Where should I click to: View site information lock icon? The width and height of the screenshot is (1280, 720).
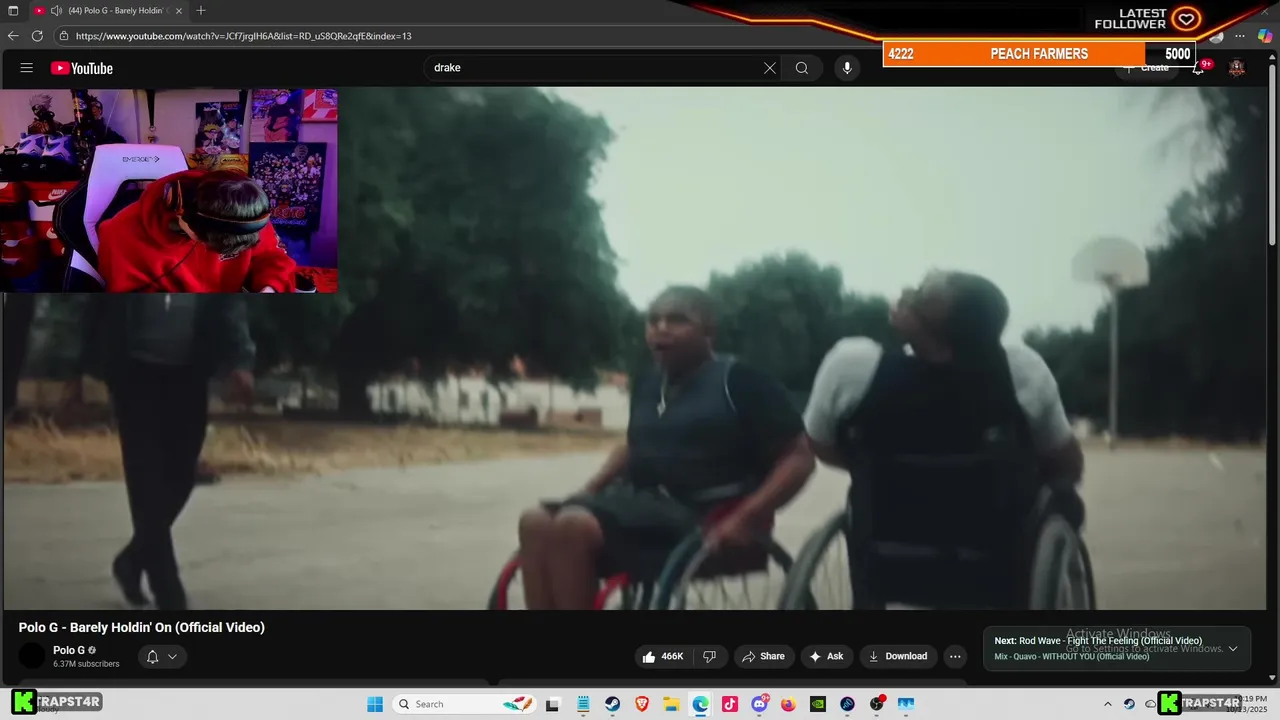pos(64,36)
